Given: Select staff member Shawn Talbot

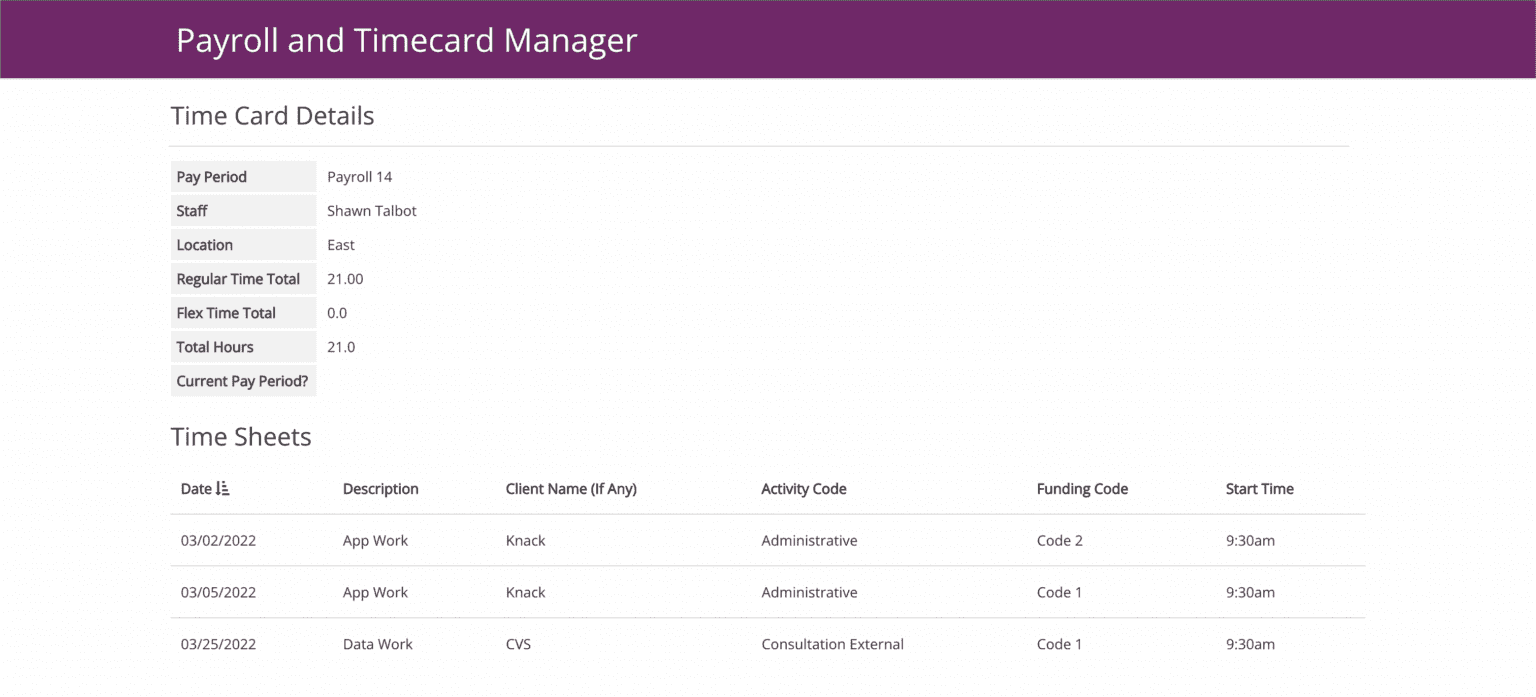Looking at the screenshot, I should (x=372, y=210).
